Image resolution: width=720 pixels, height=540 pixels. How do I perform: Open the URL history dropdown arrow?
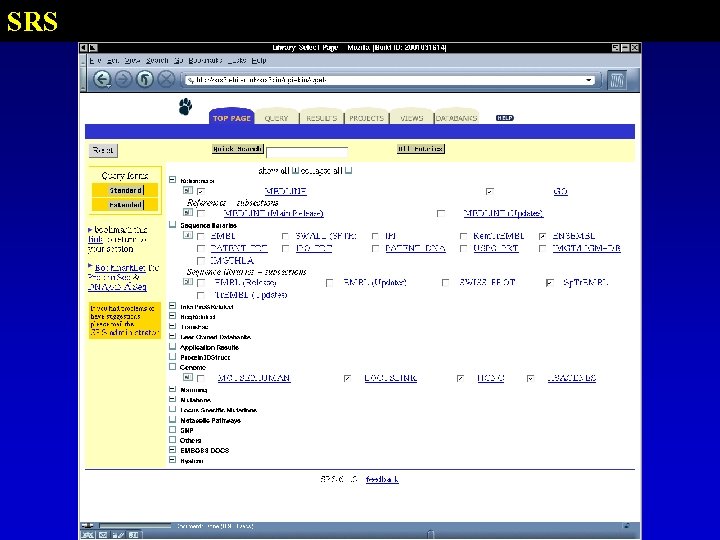[588, 80]
